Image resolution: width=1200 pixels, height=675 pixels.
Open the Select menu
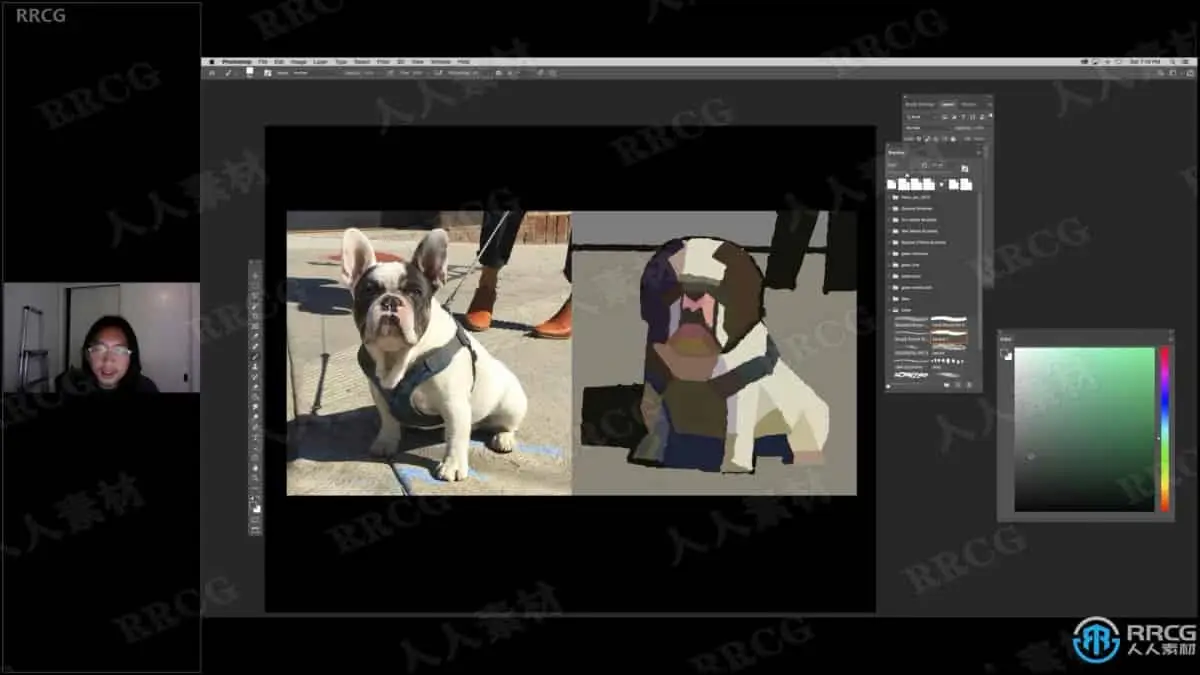pos(362,62)
